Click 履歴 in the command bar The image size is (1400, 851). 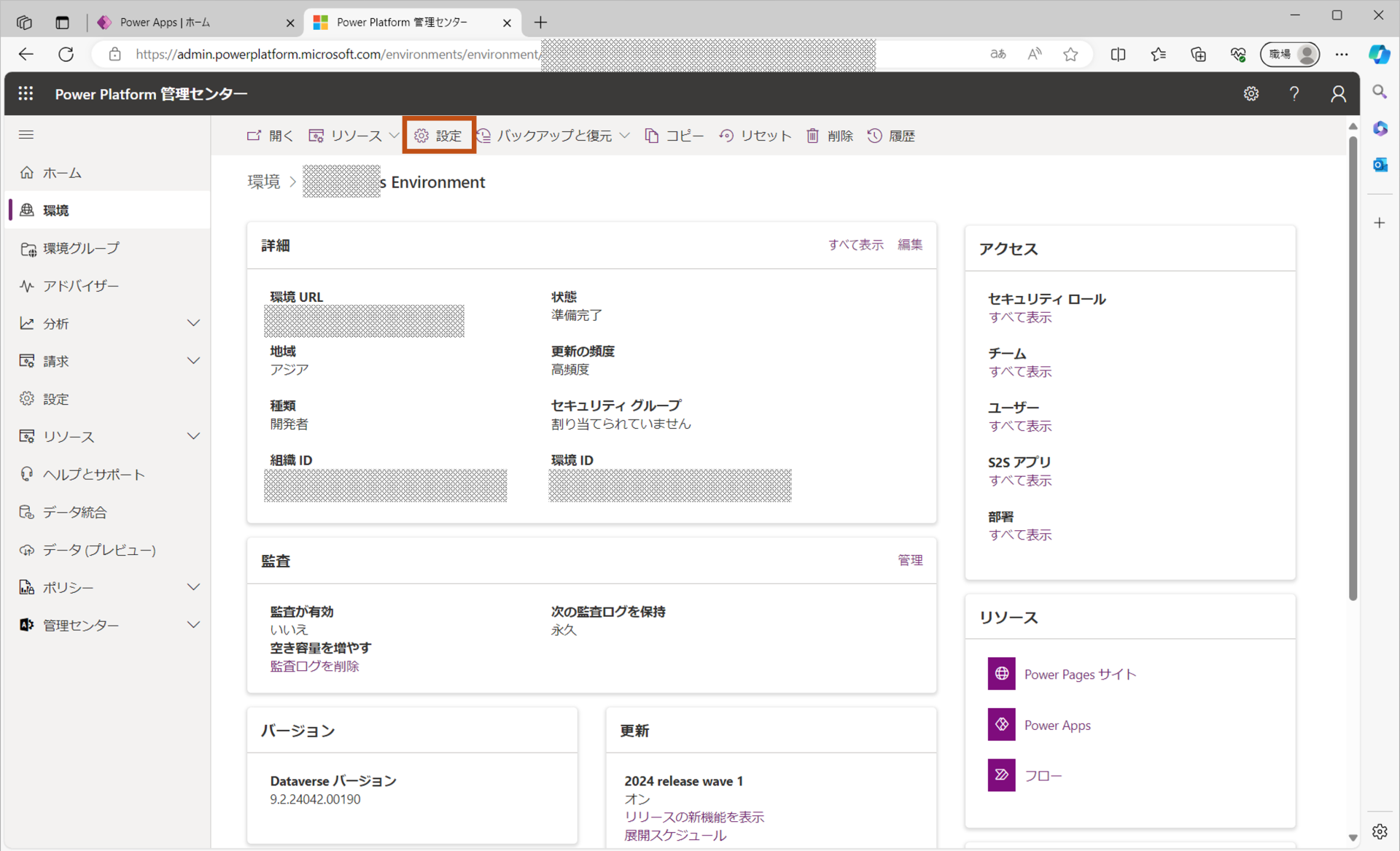click(x=891, y=136)
